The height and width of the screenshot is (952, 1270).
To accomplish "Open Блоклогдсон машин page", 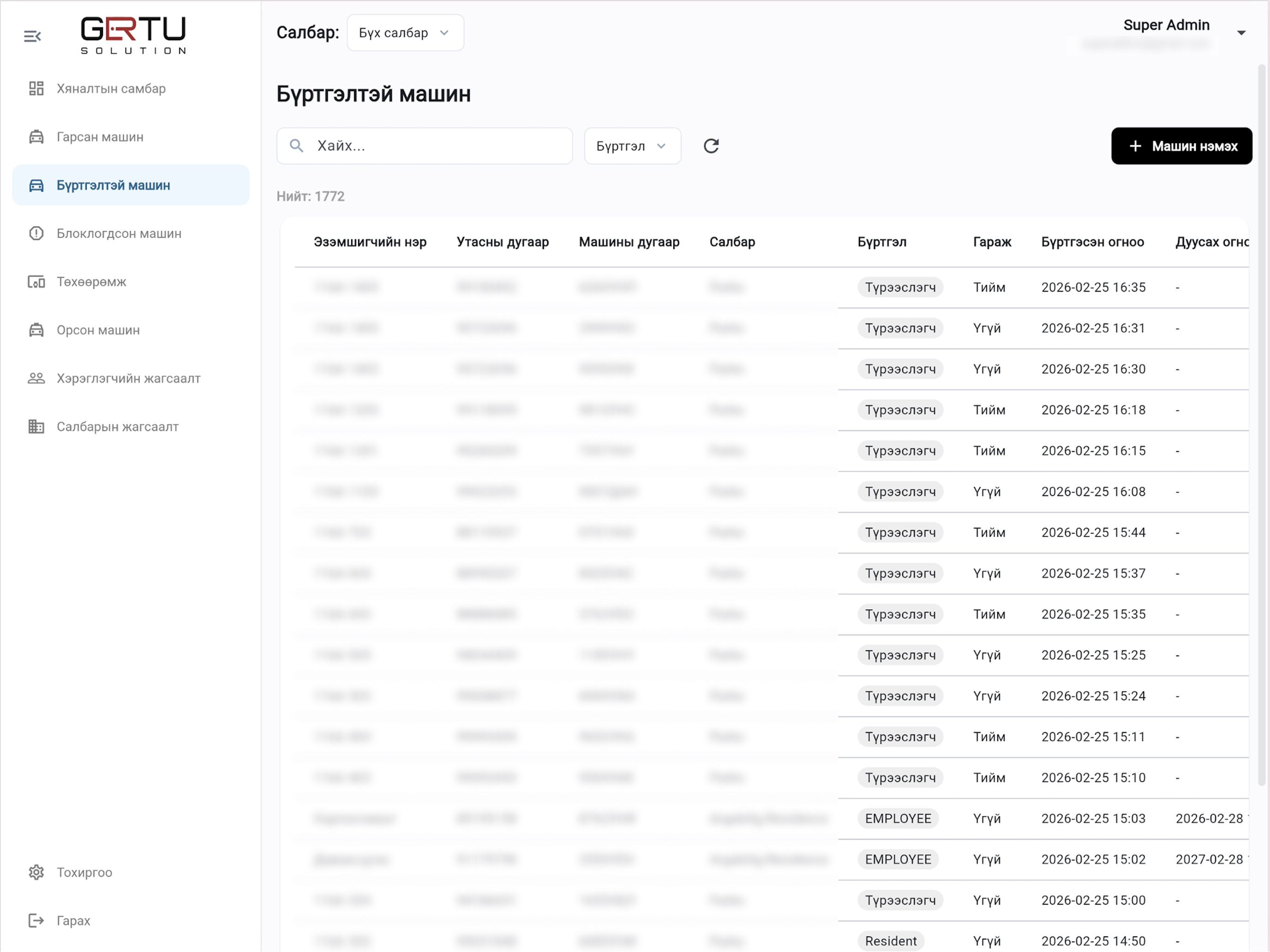I will pos(131,233).
